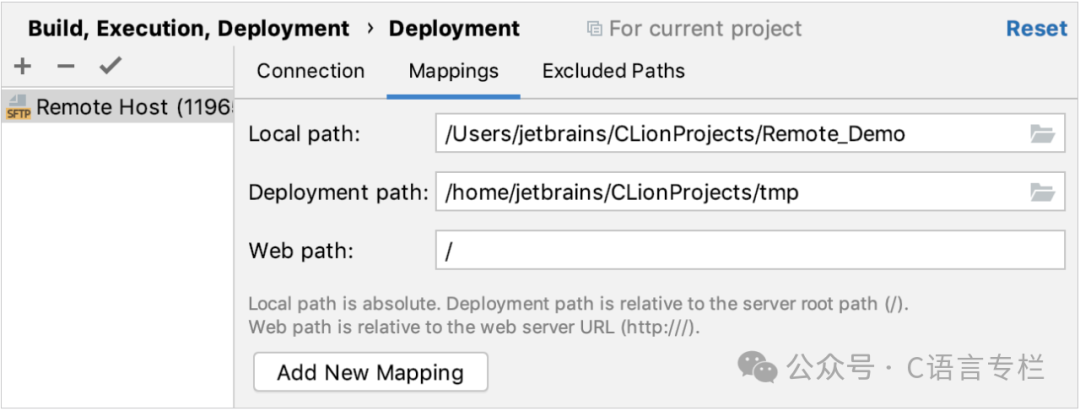
Task: Mark server as default with checkmark icon
Action: point(110,65)
